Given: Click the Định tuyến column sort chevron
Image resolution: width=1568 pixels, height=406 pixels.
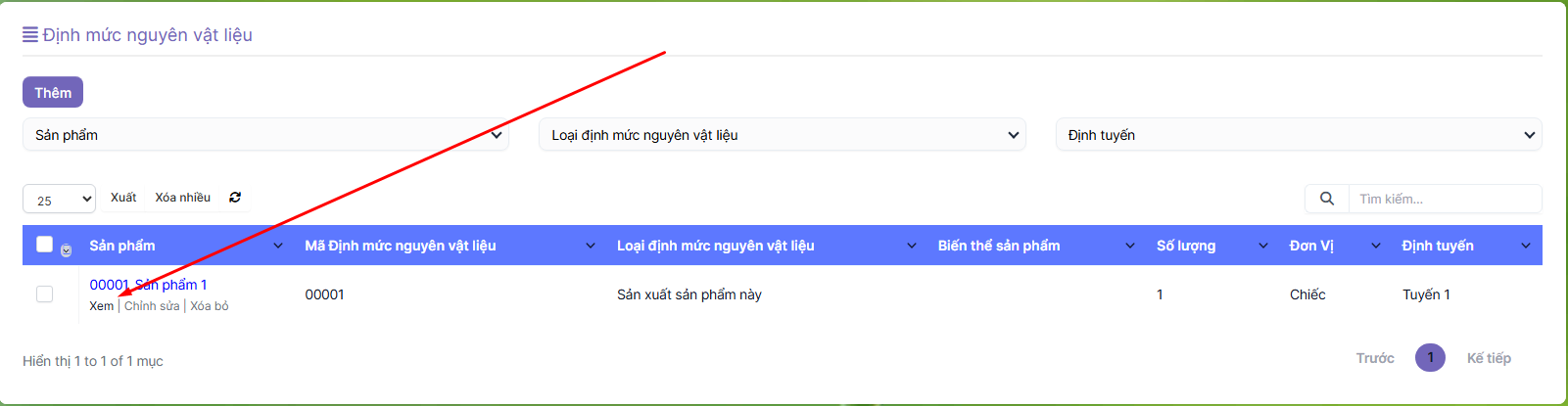Looking at the screenshot, I should [1525, 246].
